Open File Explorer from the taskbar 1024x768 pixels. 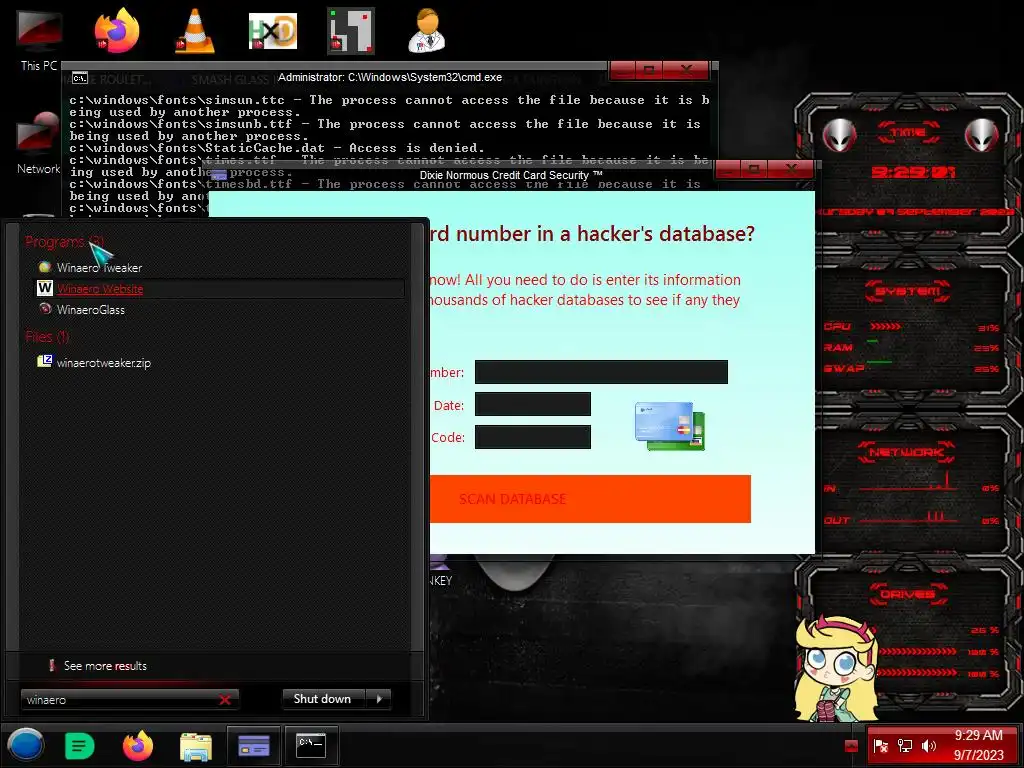pos(196,746)
